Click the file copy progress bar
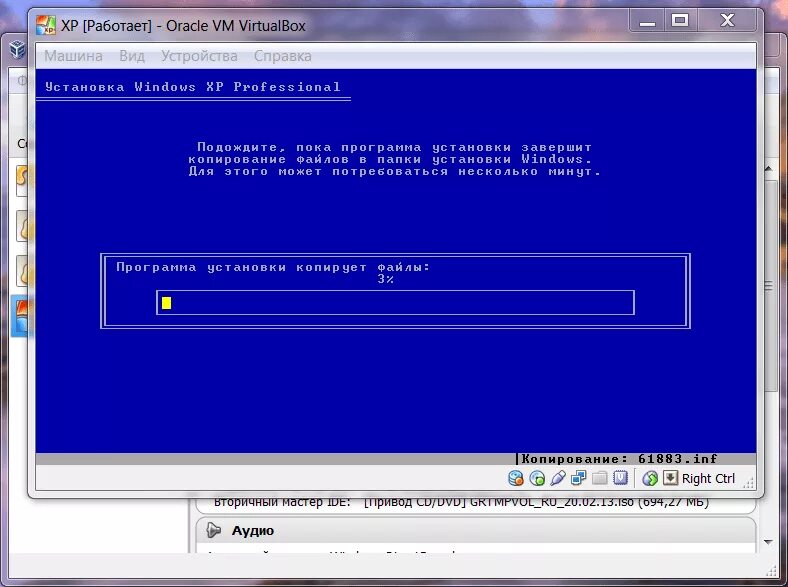 tap(396, 303)
